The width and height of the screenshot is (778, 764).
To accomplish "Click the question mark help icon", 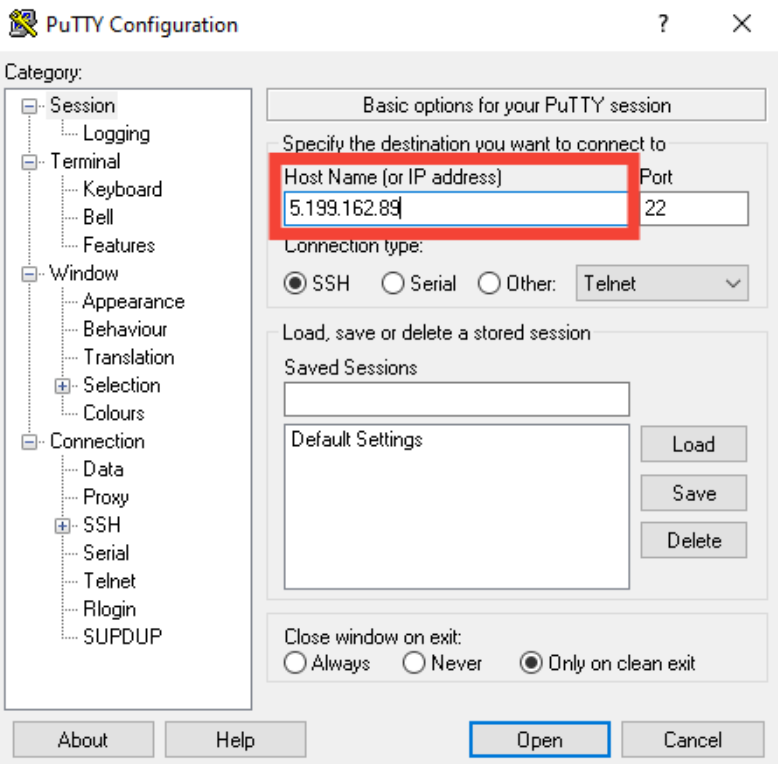I will pyautogui.click(x=663, y=25).
